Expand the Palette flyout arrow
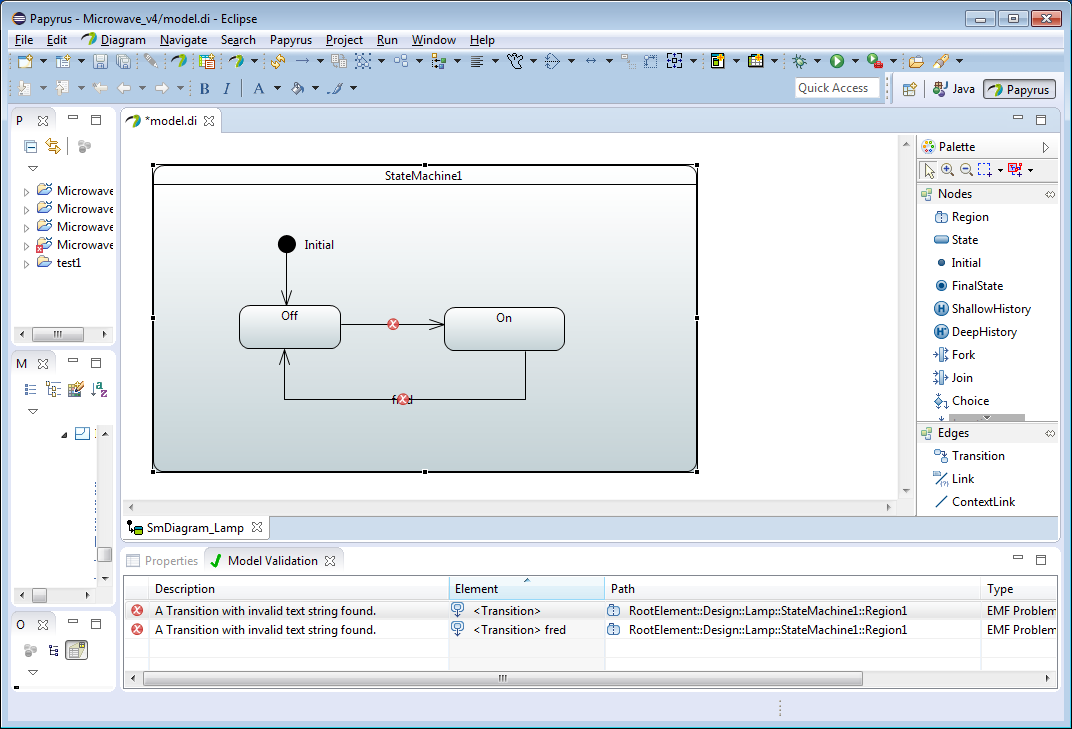Screen dimensions: 1072x729 point(1045,147)
